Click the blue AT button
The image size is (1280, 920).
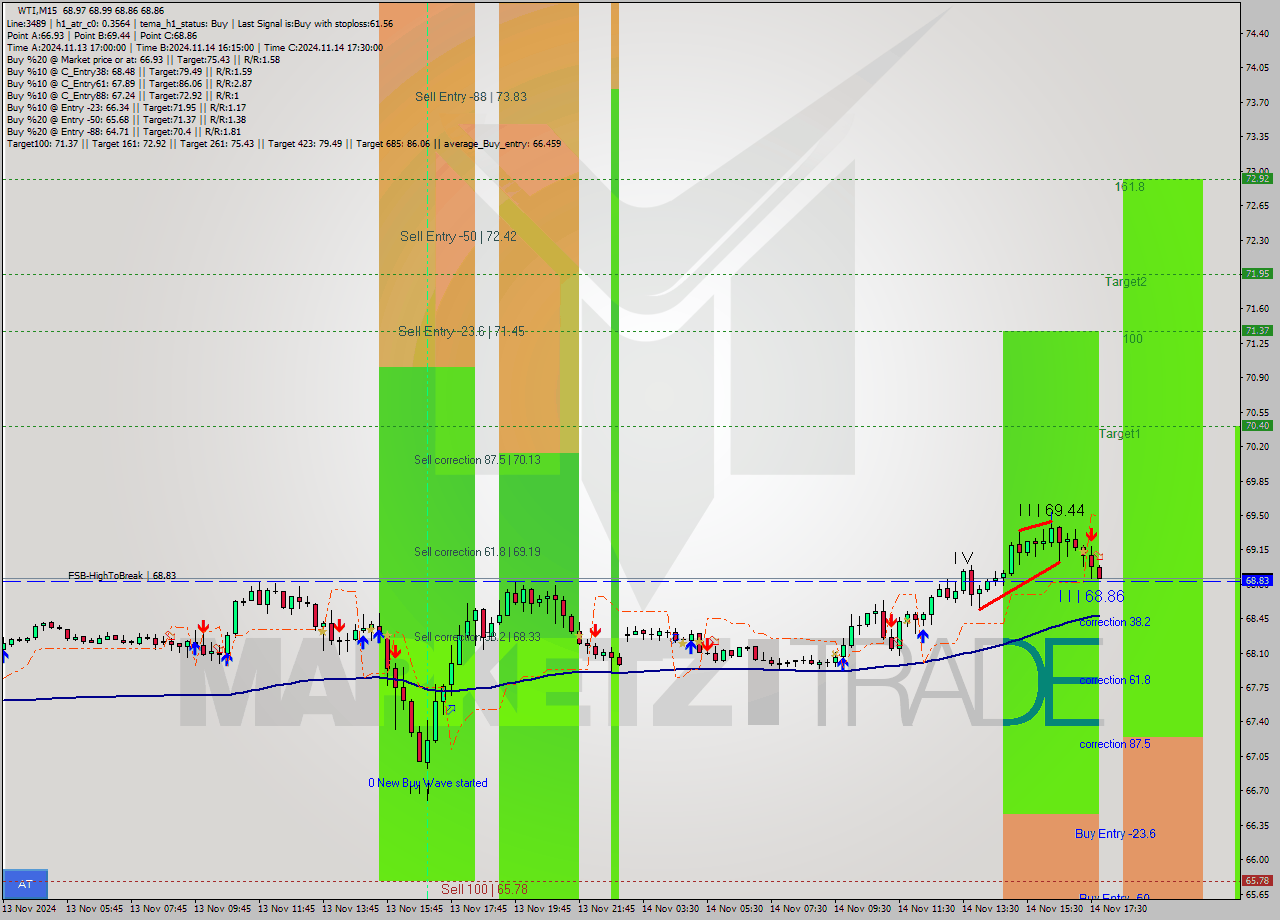(25, 884)
